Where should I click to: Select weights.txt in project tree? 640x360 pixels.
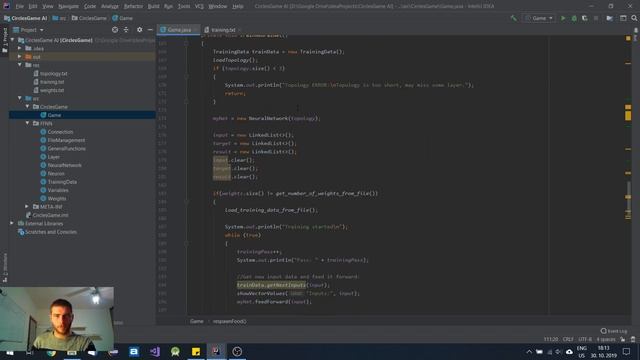(52, 90)
